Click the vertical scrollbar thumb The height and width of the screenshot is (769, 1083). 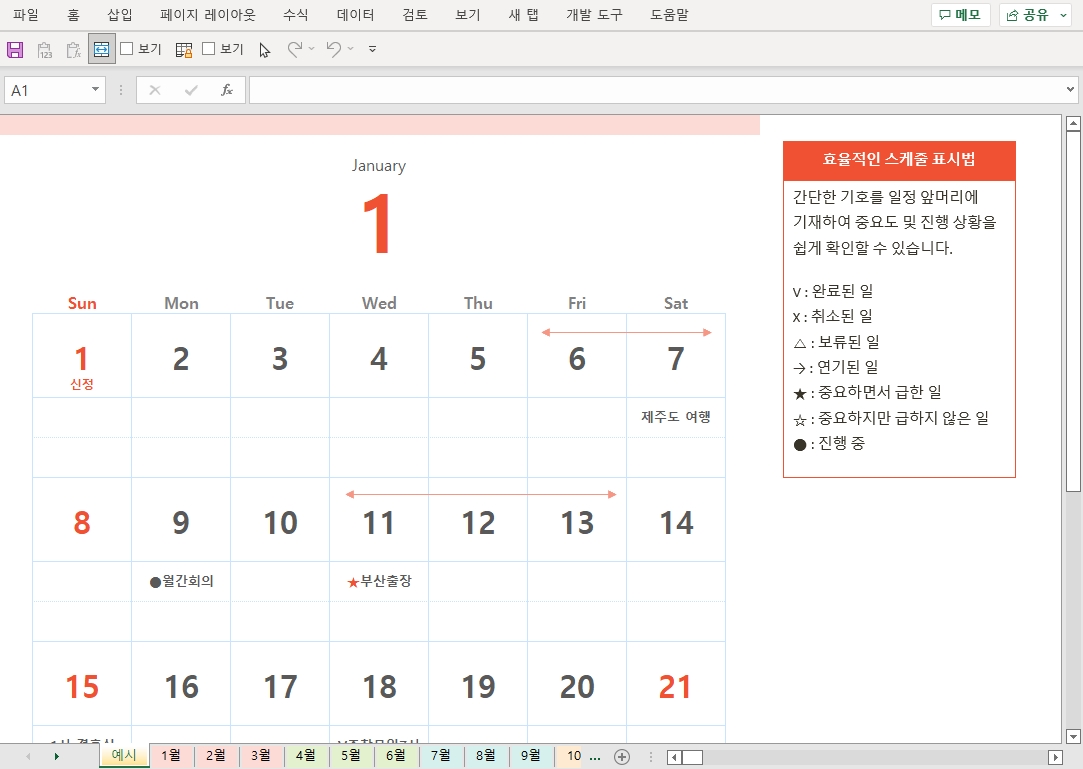point(1073,312)
